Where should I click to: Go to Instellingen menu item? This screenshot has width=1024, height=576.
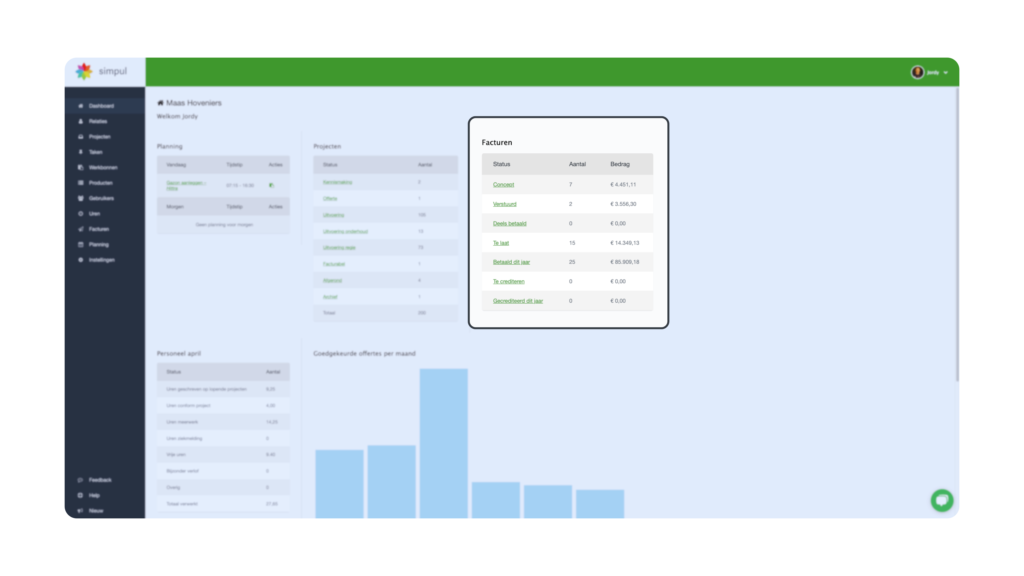pyautogui.click(x=102, y=260)
